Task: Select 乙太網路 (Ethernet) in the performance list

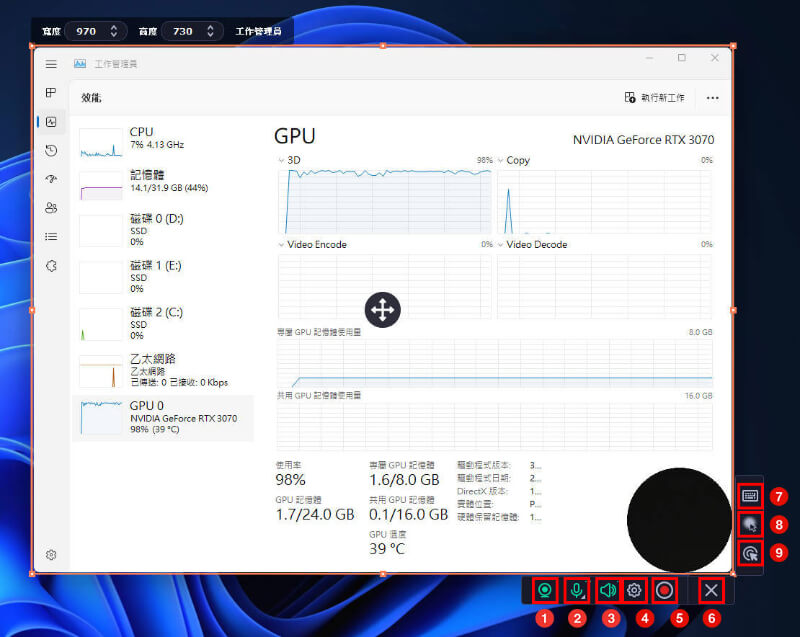Action: (163, 370)
